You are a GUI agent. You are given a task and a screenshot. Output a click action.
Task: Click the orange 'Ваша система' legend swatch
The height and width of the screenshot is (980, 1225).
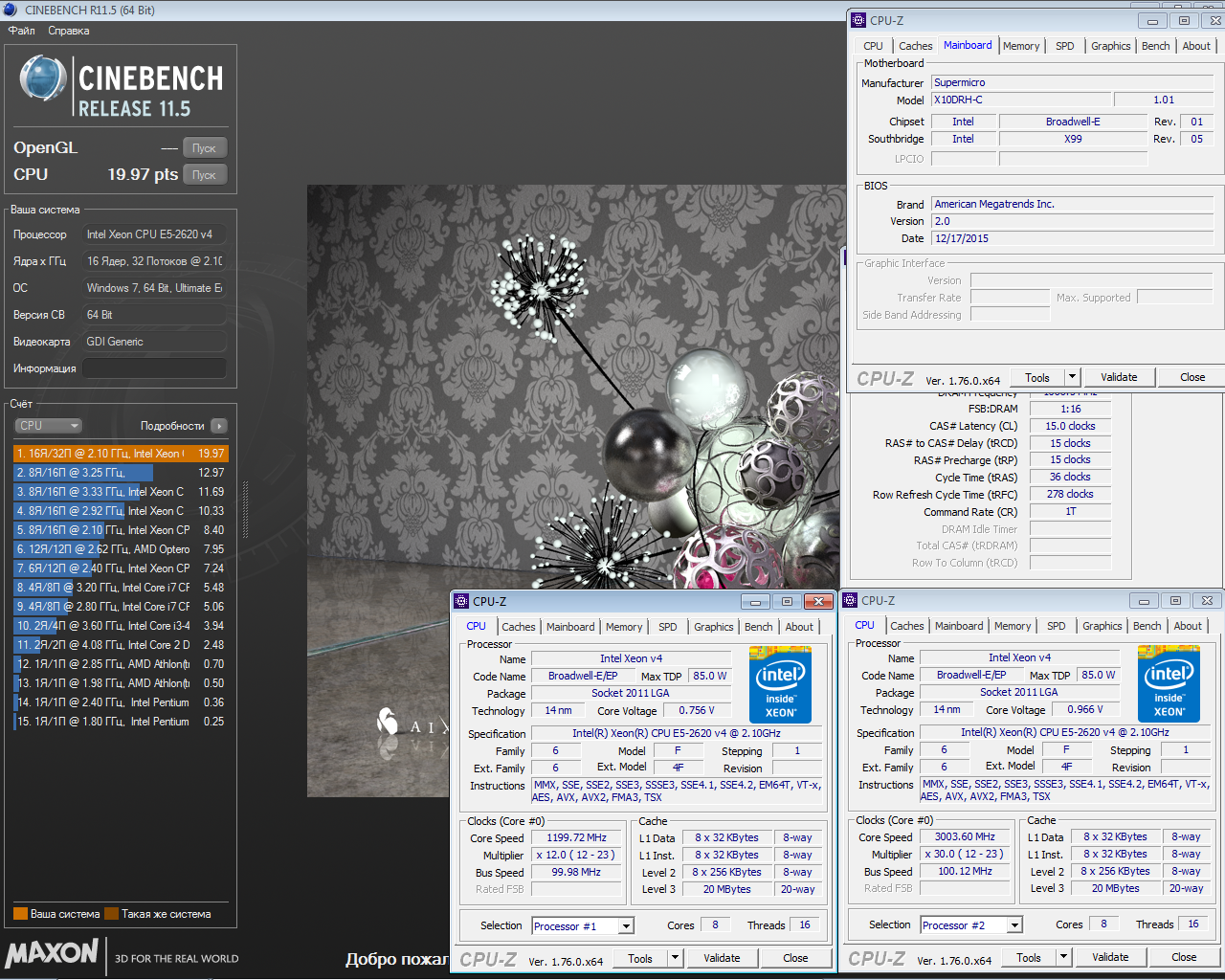(x=20, y=913)
